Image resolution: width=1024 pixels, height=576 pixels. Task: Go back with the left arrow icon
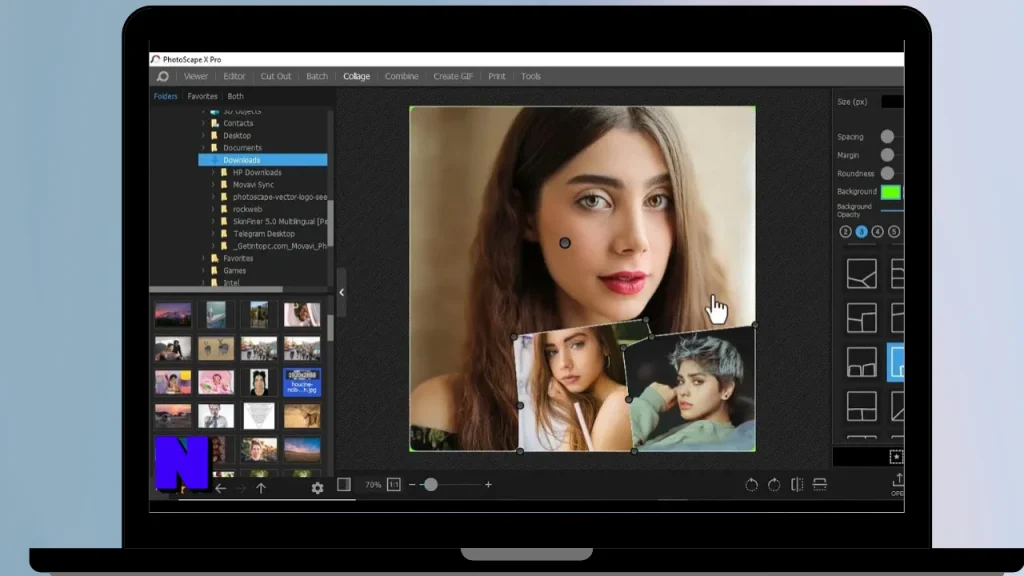point(221,488)
